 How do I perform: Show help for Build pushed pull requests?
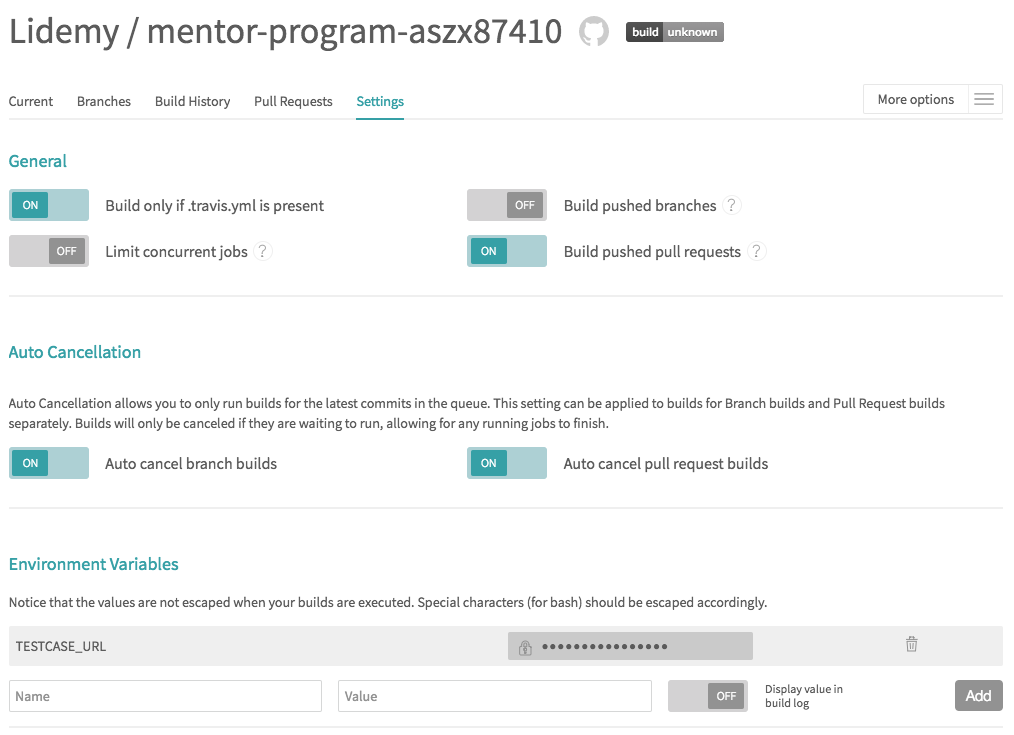click(x=757, y=251)
